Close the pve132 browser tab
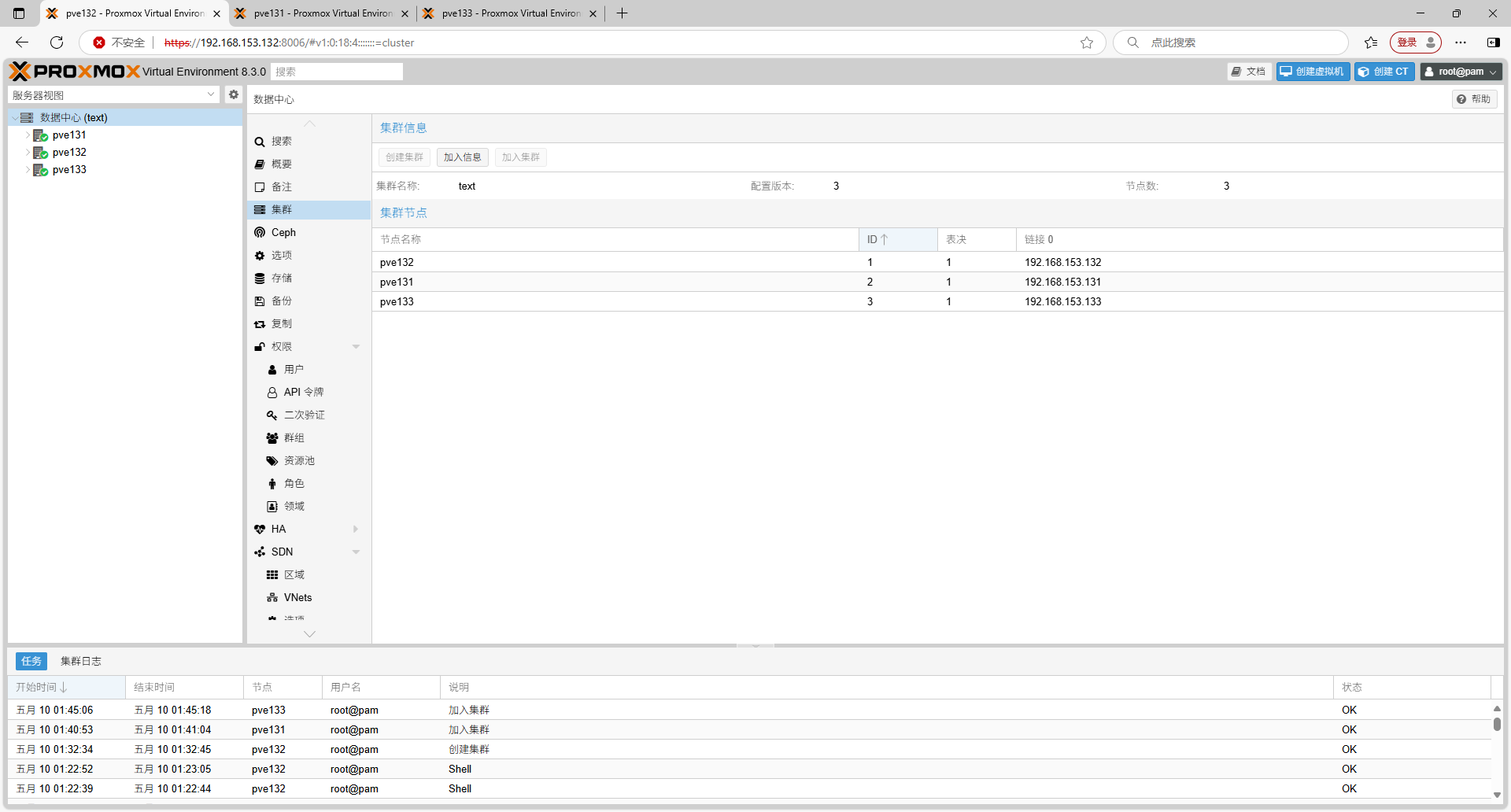Screen dimensions: 1511x812 216,13
